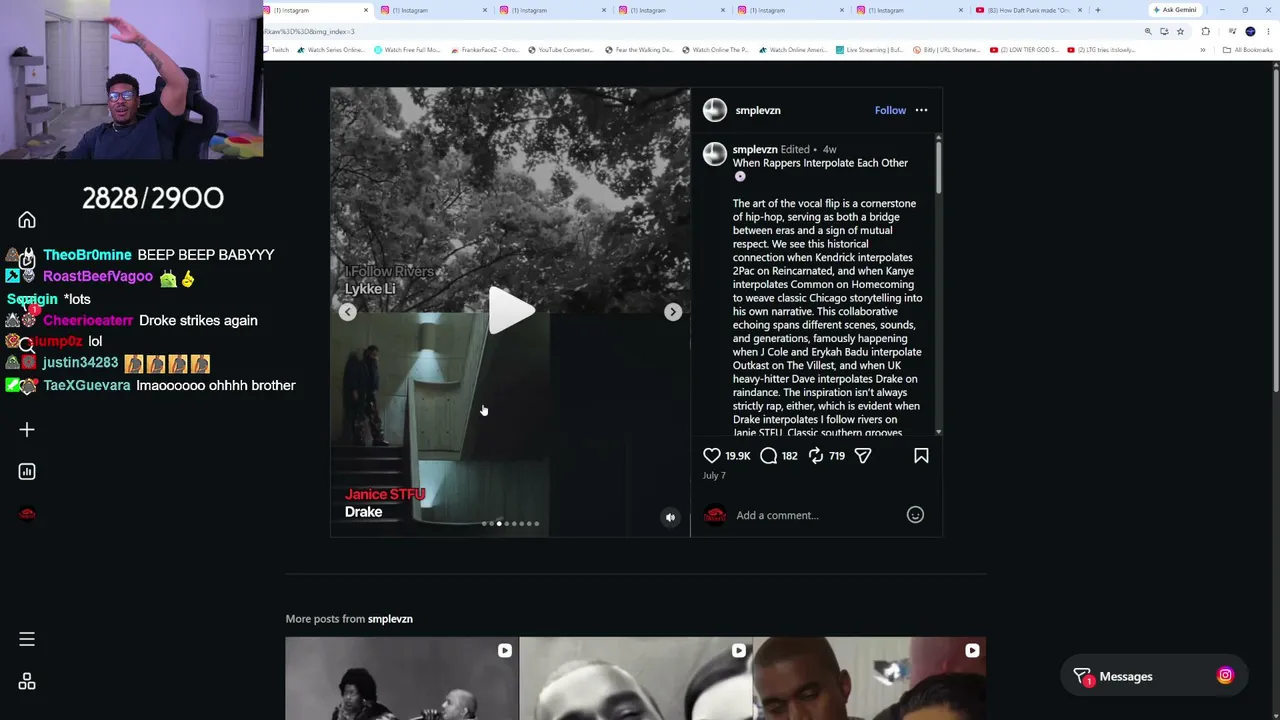The height and width of the screenshot is (720, 1280).
Task: Open the LOW TIER GOD bookmark
Action: (1024, 50)
